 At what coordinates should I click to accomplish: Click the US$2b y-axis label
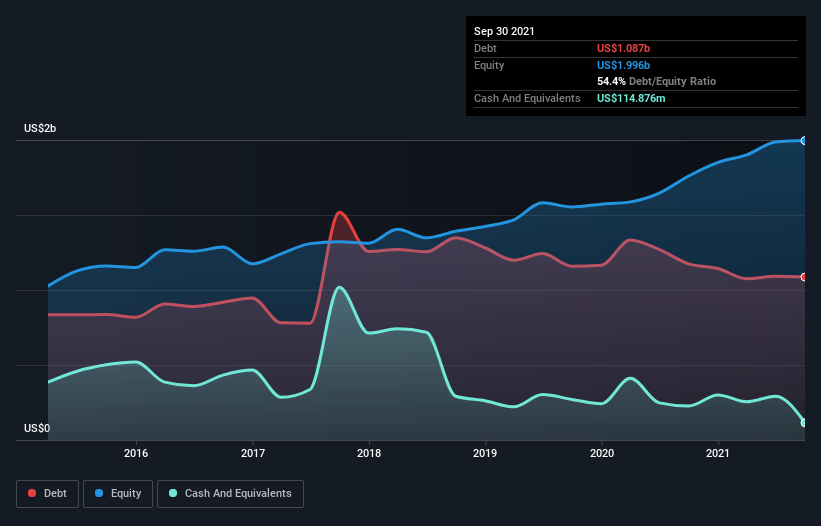(x=40, y=128)
